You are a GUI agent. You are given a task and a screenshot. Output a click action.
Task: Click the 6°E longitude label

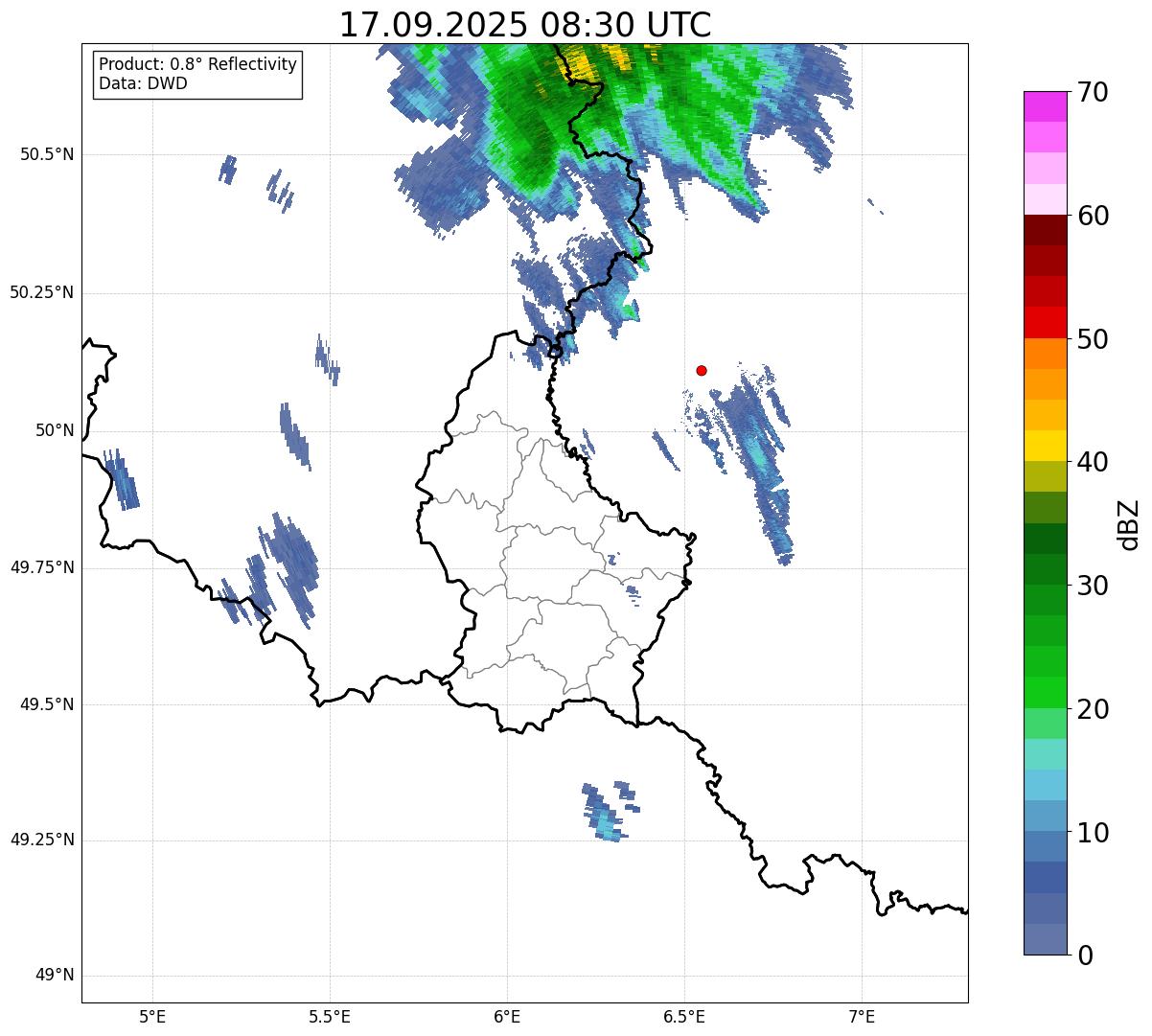point(508,1017)
